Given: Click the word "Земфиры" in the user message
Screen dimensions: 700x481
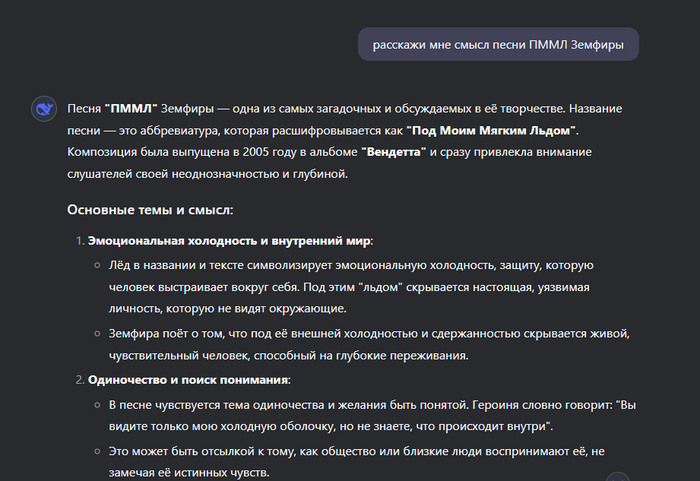Looking at the screenshot, I should [x=597, y=45].
